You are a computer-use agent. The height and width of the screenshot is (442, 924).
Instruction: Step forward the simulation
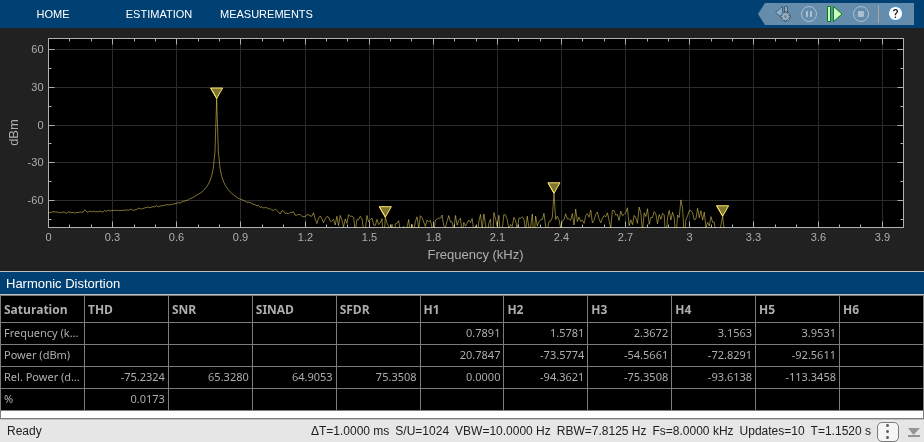[x=834, y=14]
